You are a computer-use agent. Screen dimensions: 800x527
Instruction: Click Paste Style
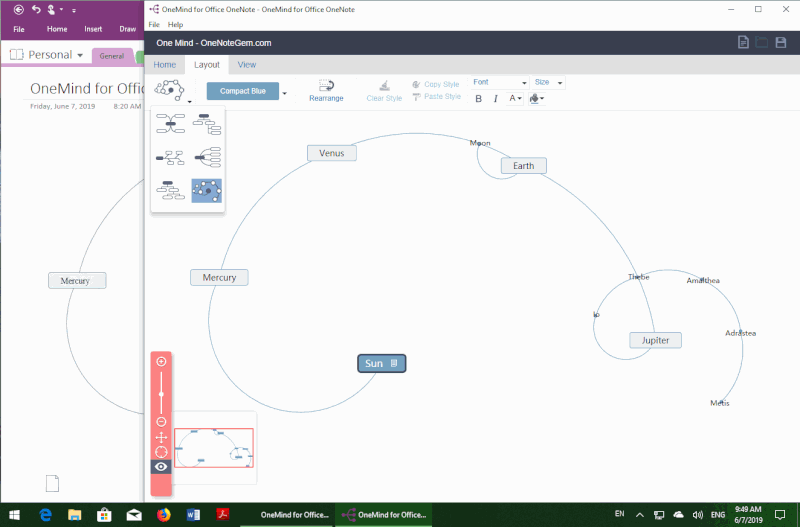pyautogui.click(x=436, y=96)
